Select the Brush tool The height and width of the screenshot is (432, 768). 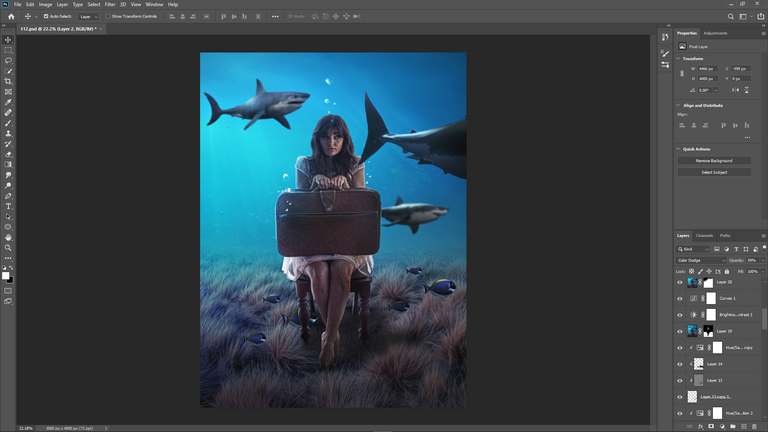click(x=8, y=123)
